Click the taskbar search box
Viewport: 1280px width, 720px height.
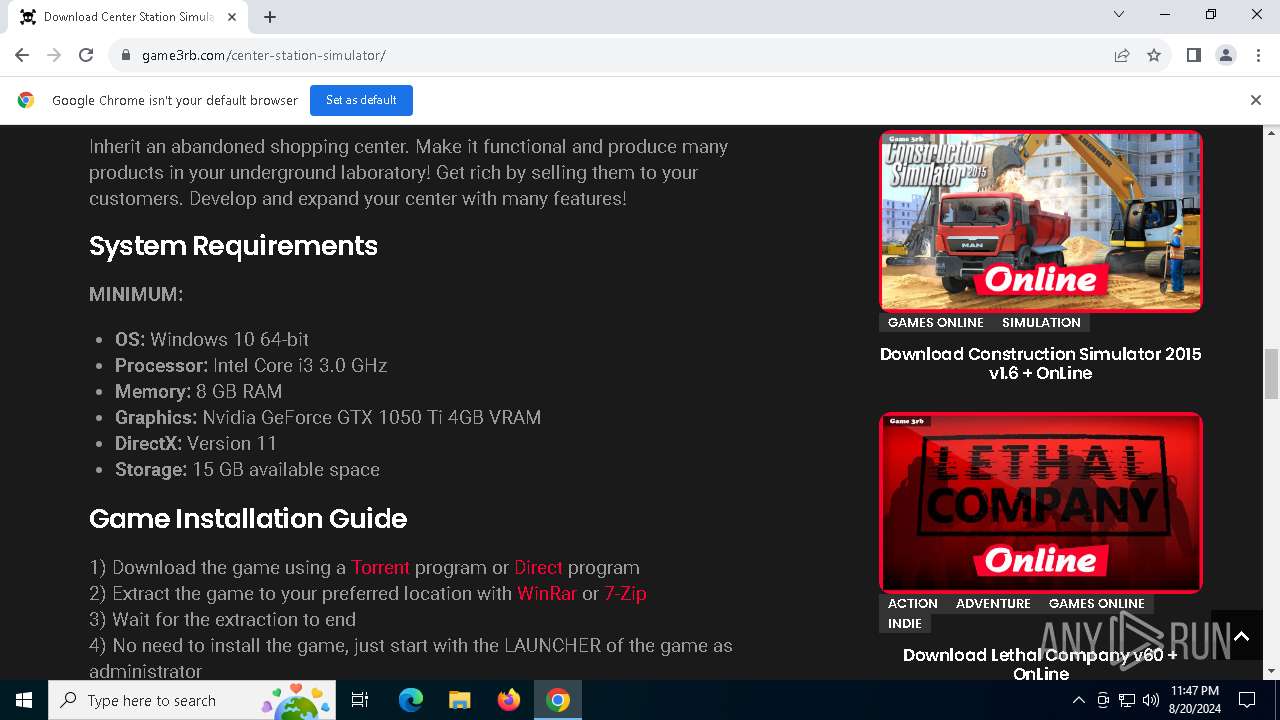pyautogui.click(x=192, y=700)
